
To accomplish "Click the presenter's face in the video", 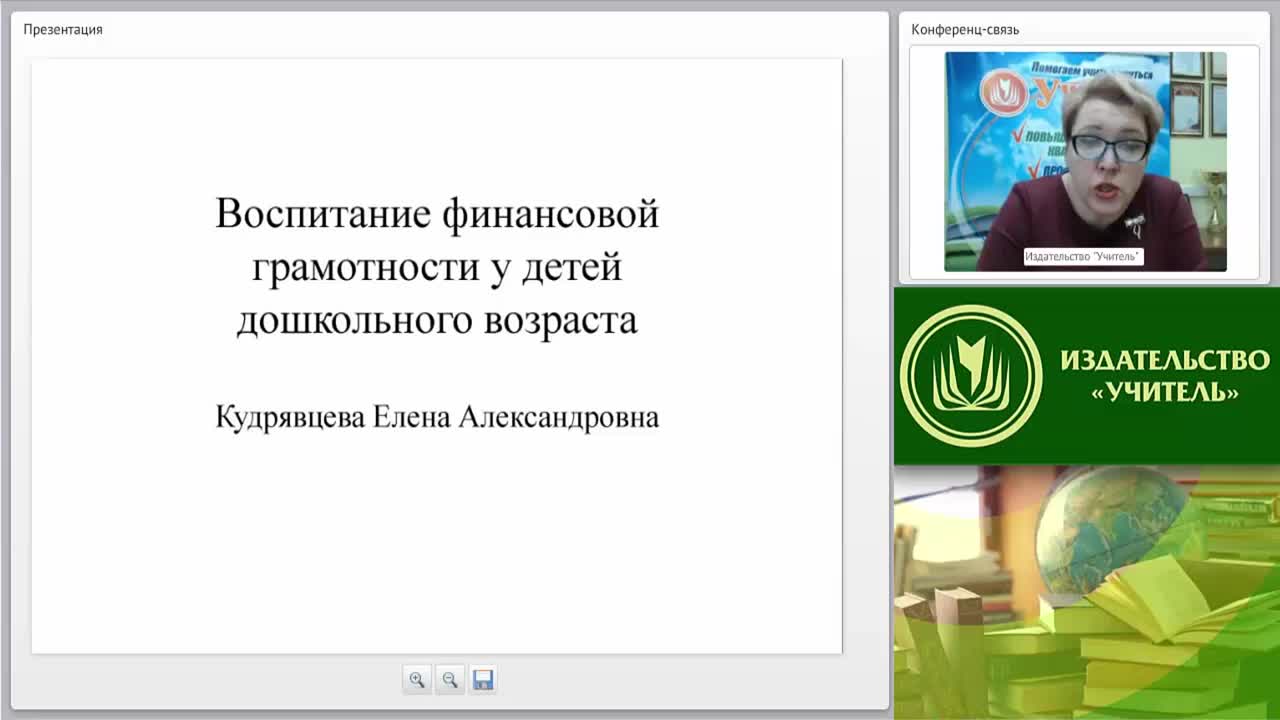I will tap(1107, 155).
